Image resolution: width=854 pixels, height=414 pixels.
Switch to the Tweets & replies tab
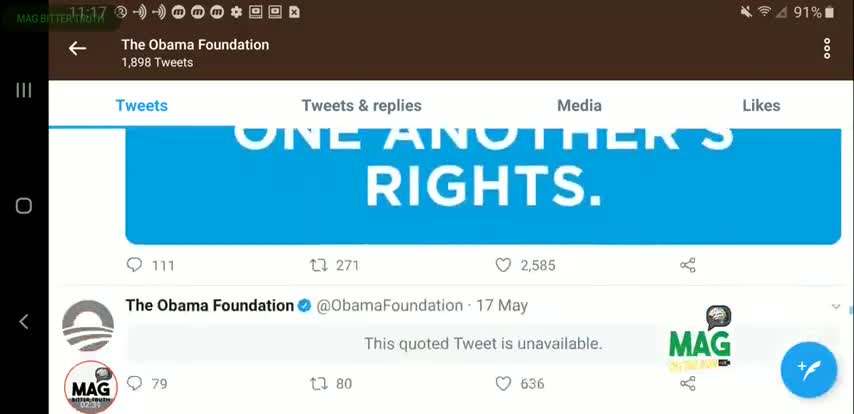[x=362, y=106]
